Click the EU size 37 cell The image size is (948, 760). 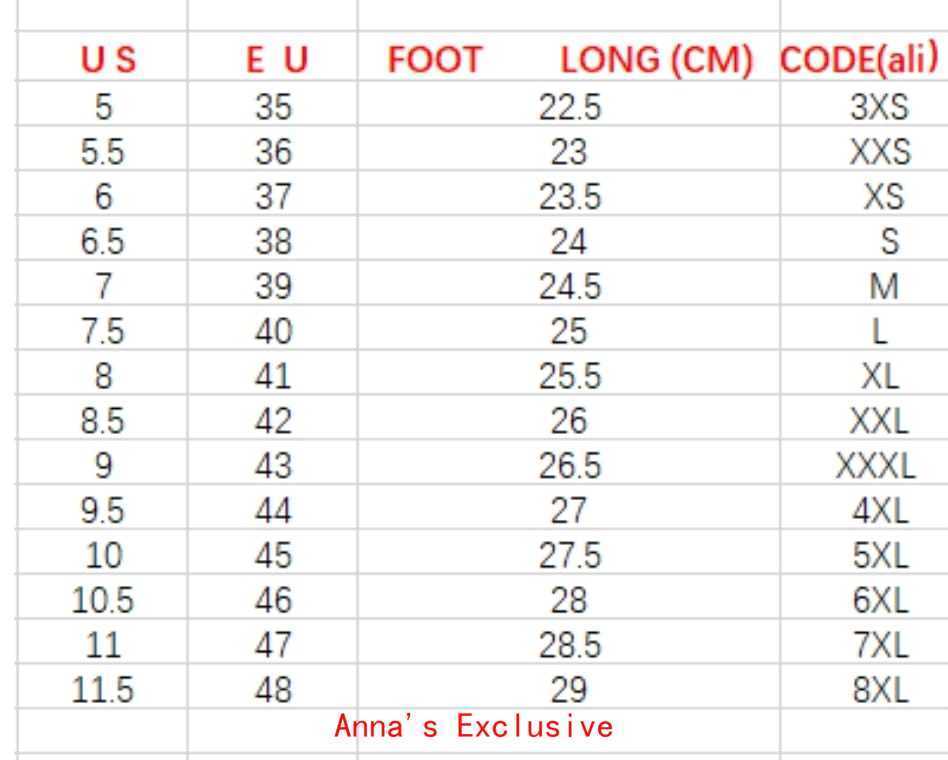coord(273,197)
